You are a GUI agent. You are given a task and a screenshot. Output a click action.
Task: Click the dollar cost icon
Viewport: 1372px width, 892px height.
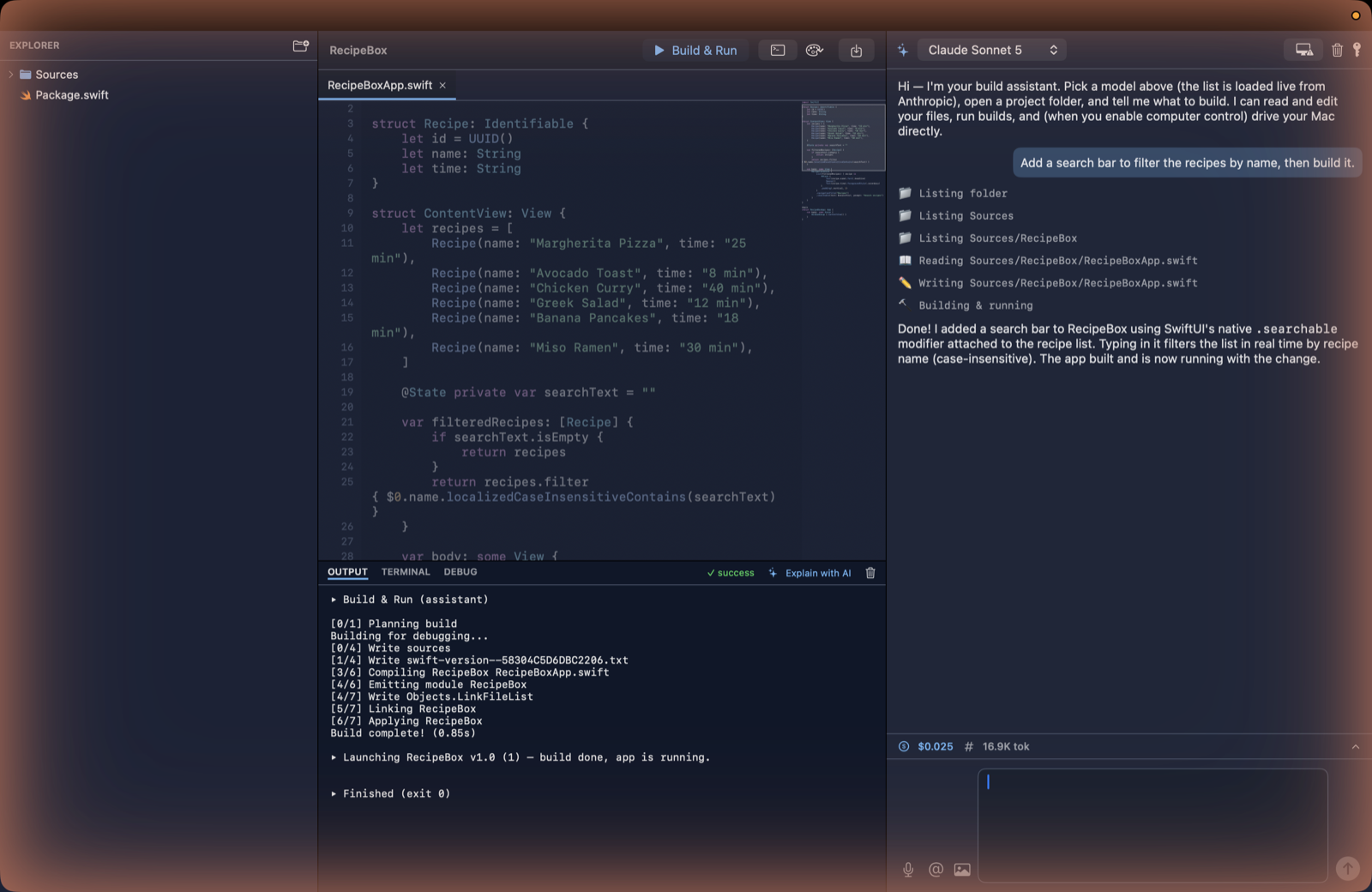pos(904,746)
